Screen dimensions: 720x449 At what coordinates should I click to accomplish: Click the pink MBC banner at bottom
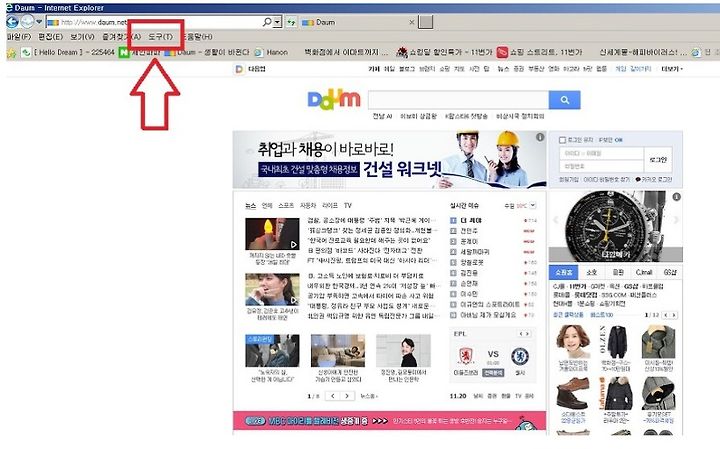click(x=389, y=421)
